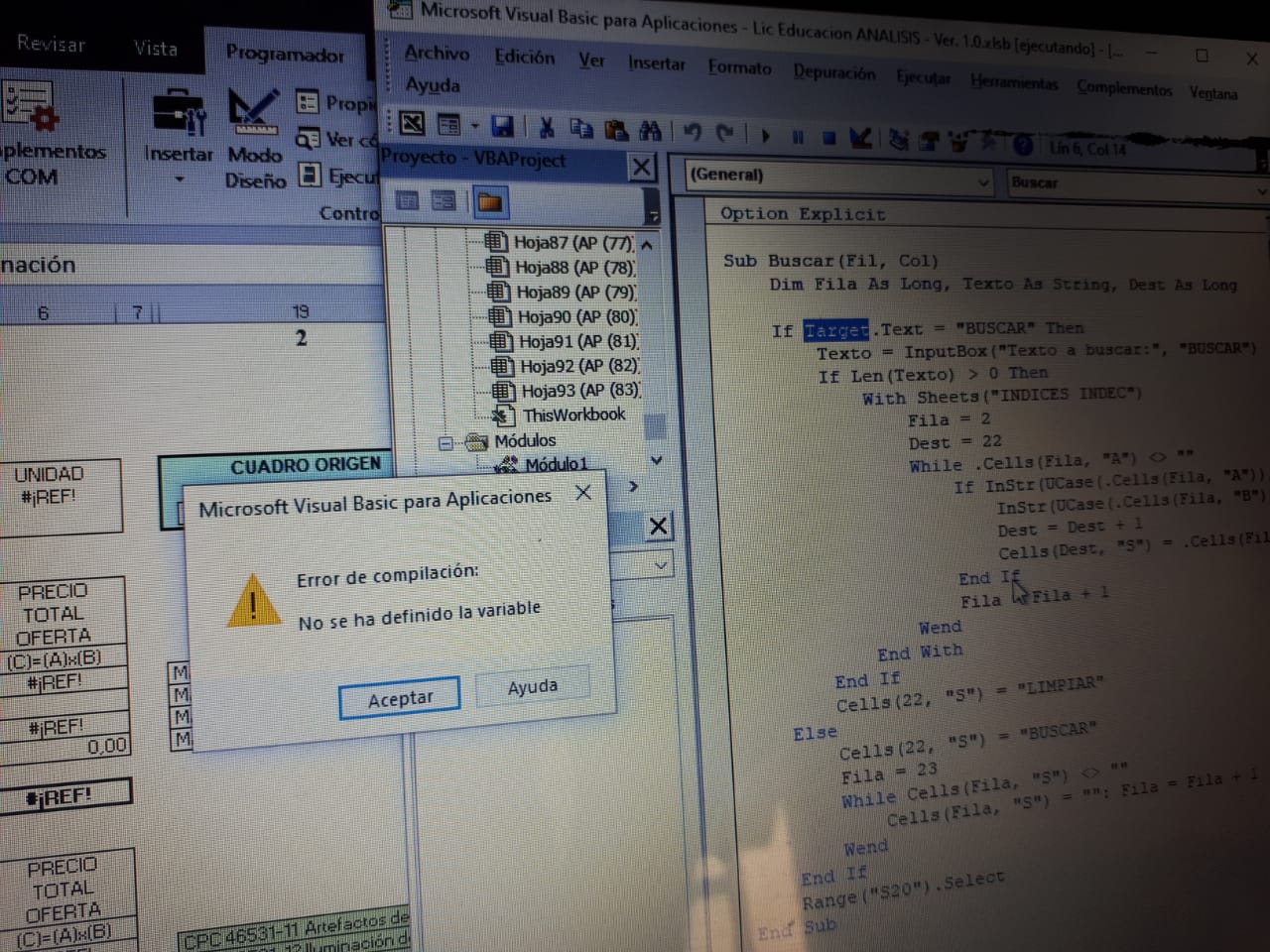Click Insertar controls button in Excel ribbon
Viewport: 1270px width, 952px height.
point(179,136)
